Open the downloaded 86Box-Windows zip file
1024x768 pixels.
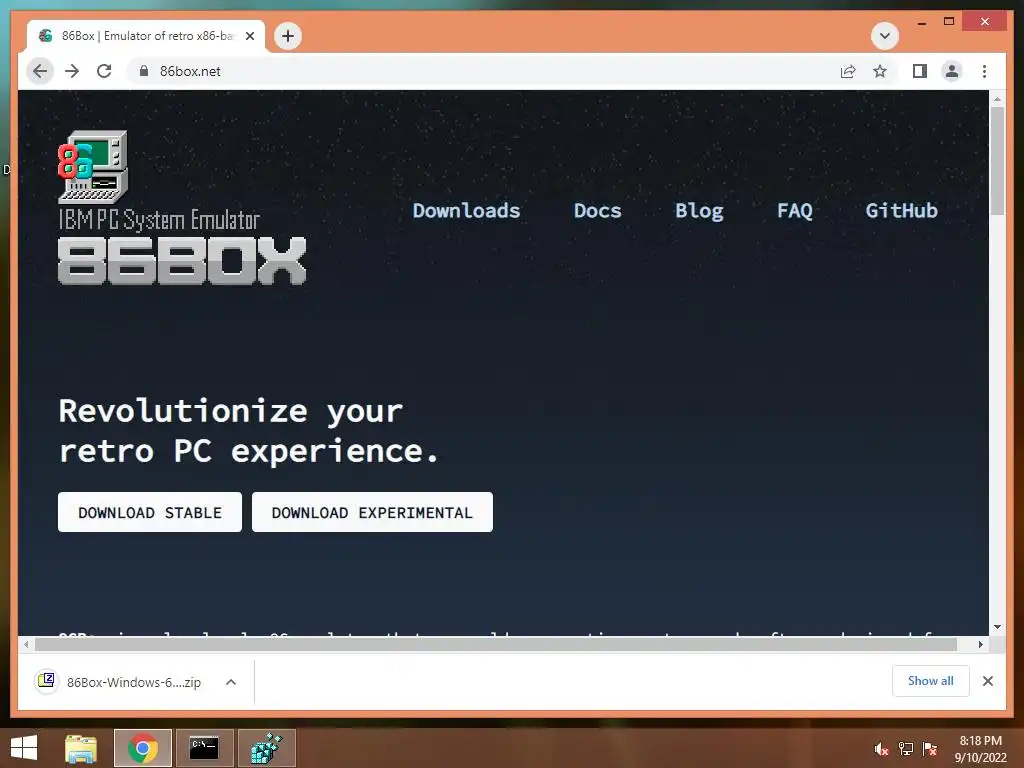119,682
